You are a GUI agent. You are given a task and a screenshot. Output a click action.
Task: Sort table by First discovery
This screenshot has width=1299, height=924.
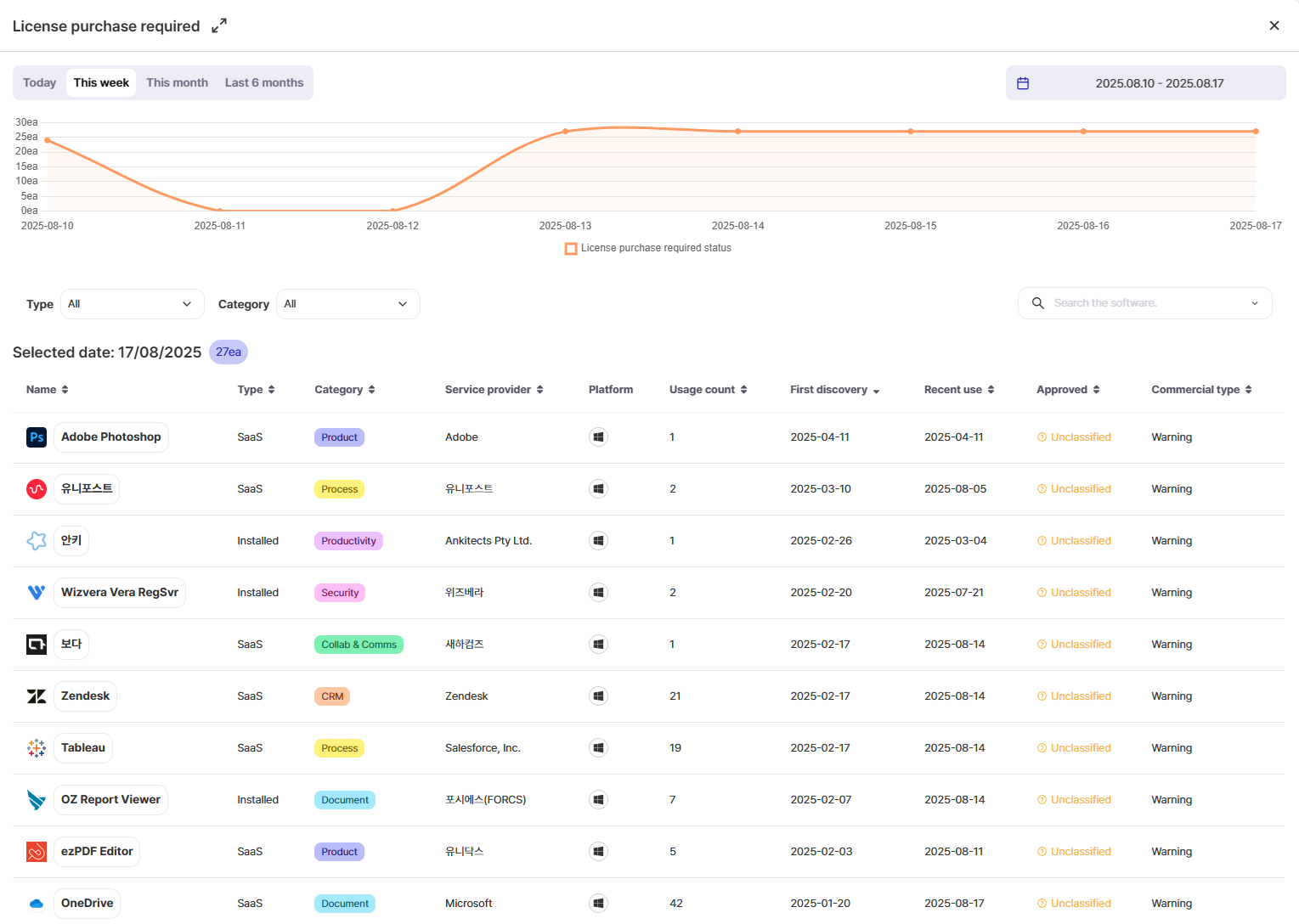click(x=835, y=390)
